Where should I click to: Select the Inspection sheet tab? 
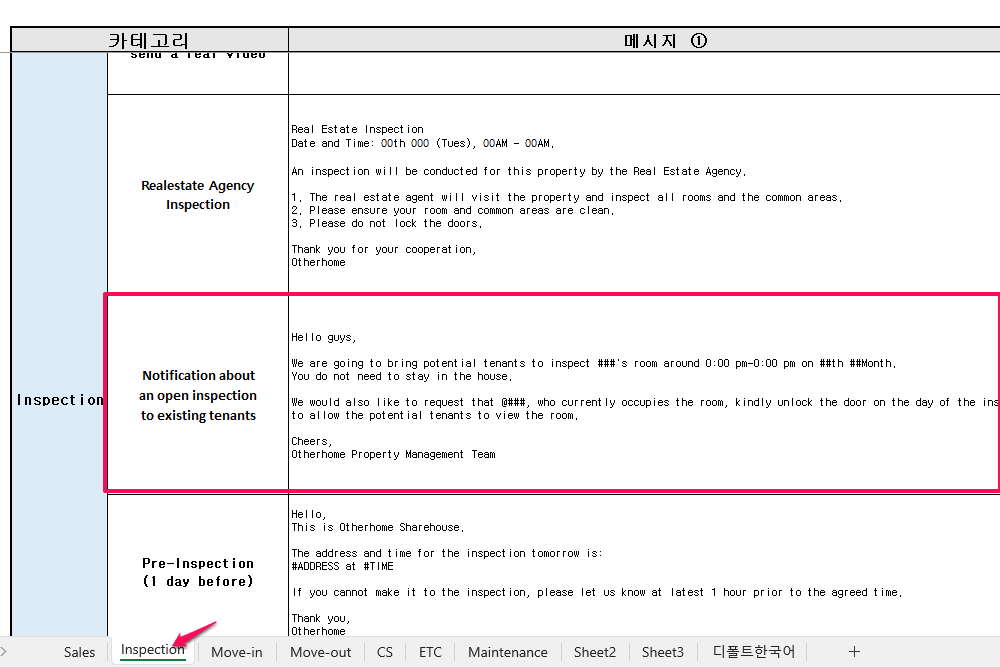pos(152,650)
